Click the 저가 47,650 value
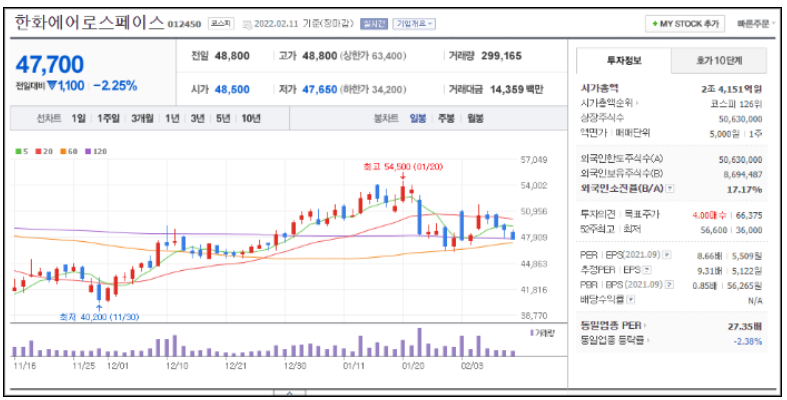This screenshot has height=400, width=787. point(319,89)
